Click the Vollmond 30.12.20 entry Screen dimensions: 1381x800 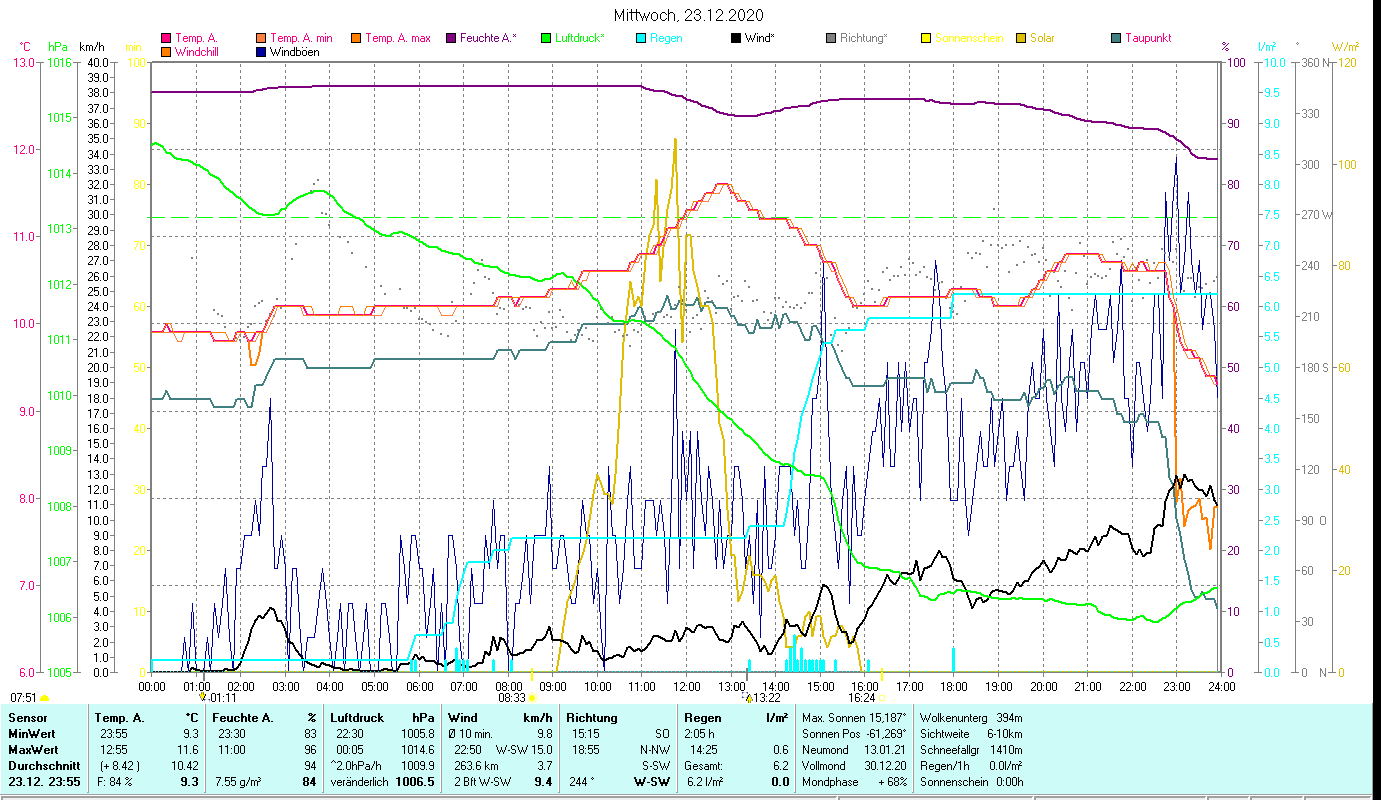point(855,765)
